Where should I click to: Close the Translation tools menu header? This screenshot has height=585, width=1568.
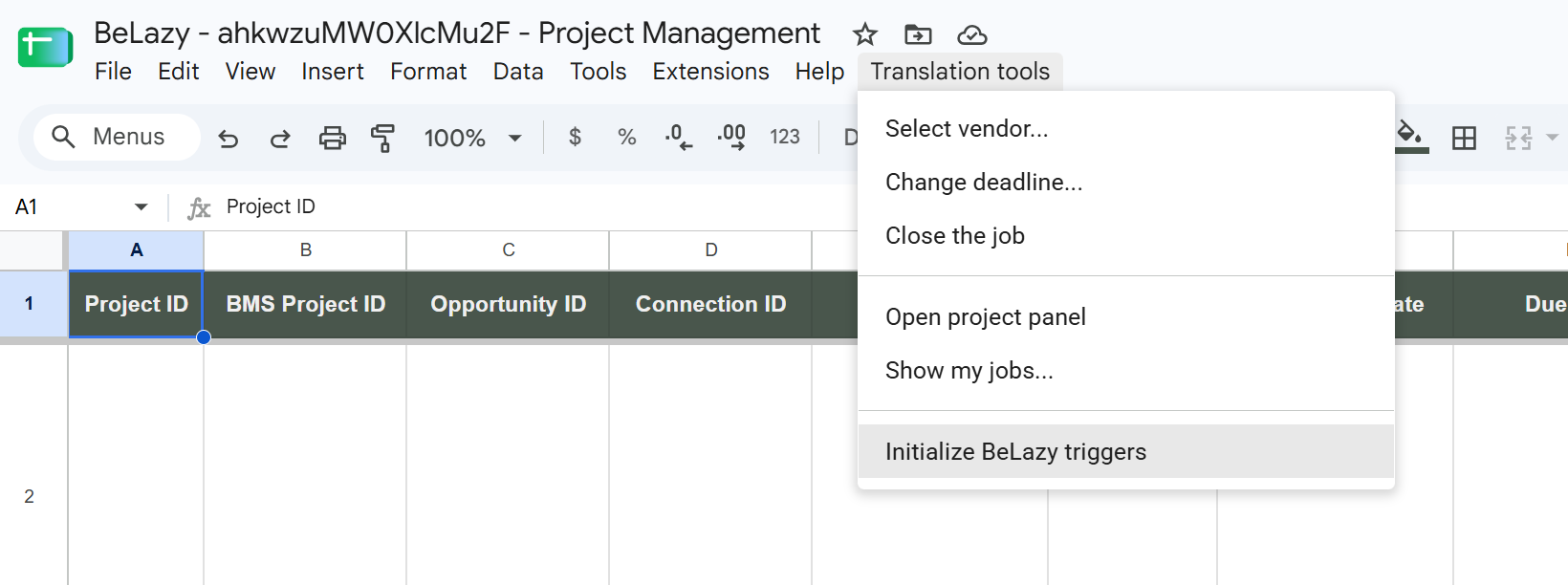[x=960, y=72]
